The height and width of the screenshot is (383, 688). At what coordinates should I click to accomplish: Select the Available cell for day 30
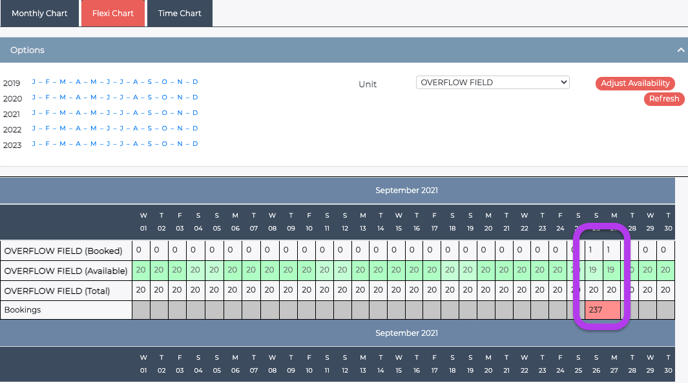665,270
